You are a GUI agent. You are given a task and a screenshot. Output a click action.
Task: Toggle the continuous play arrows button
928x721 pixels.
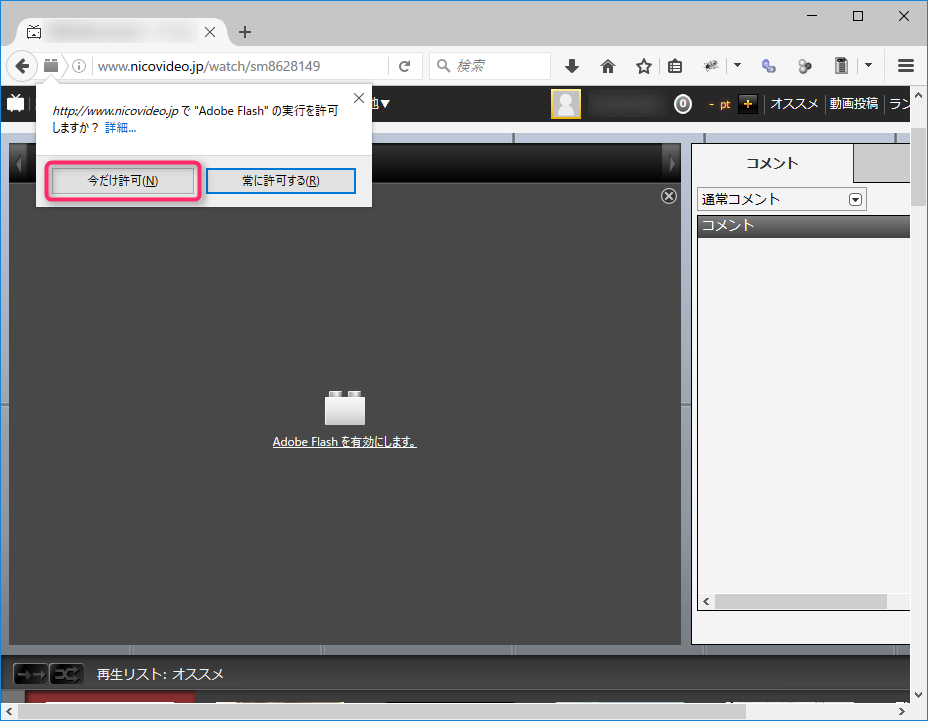coord(31,674)
